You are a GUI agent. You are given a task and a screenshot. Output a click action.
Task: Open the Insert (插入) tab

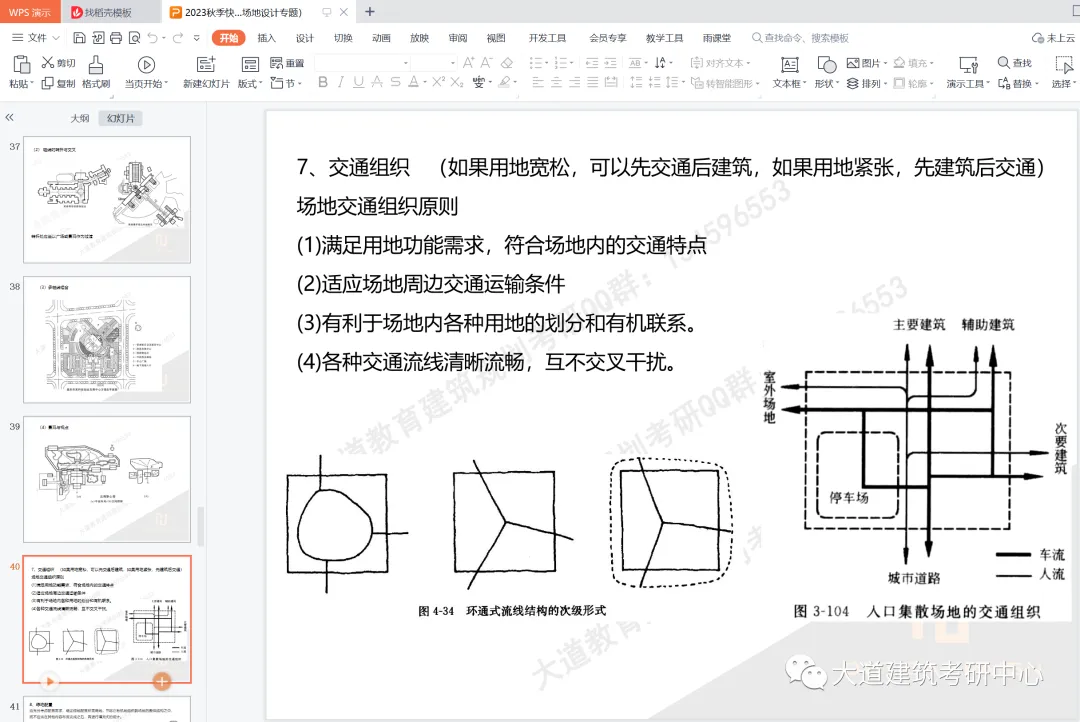pos(267,38)
